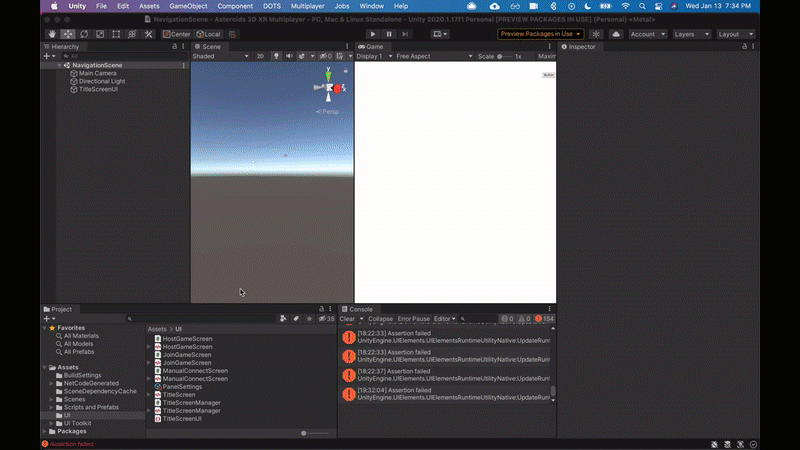Toggle hidden objects count in Scene
This screenshot has height=450, width=800.
point(326,56)
